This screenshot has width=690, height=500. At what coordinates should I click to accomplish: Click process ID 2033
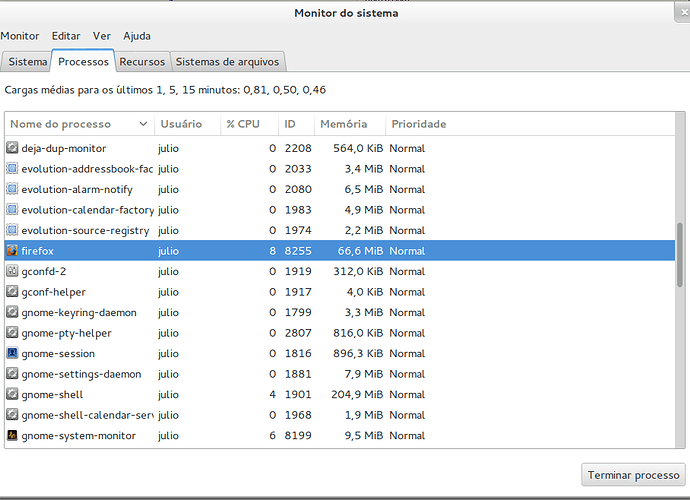click(298, 169)
